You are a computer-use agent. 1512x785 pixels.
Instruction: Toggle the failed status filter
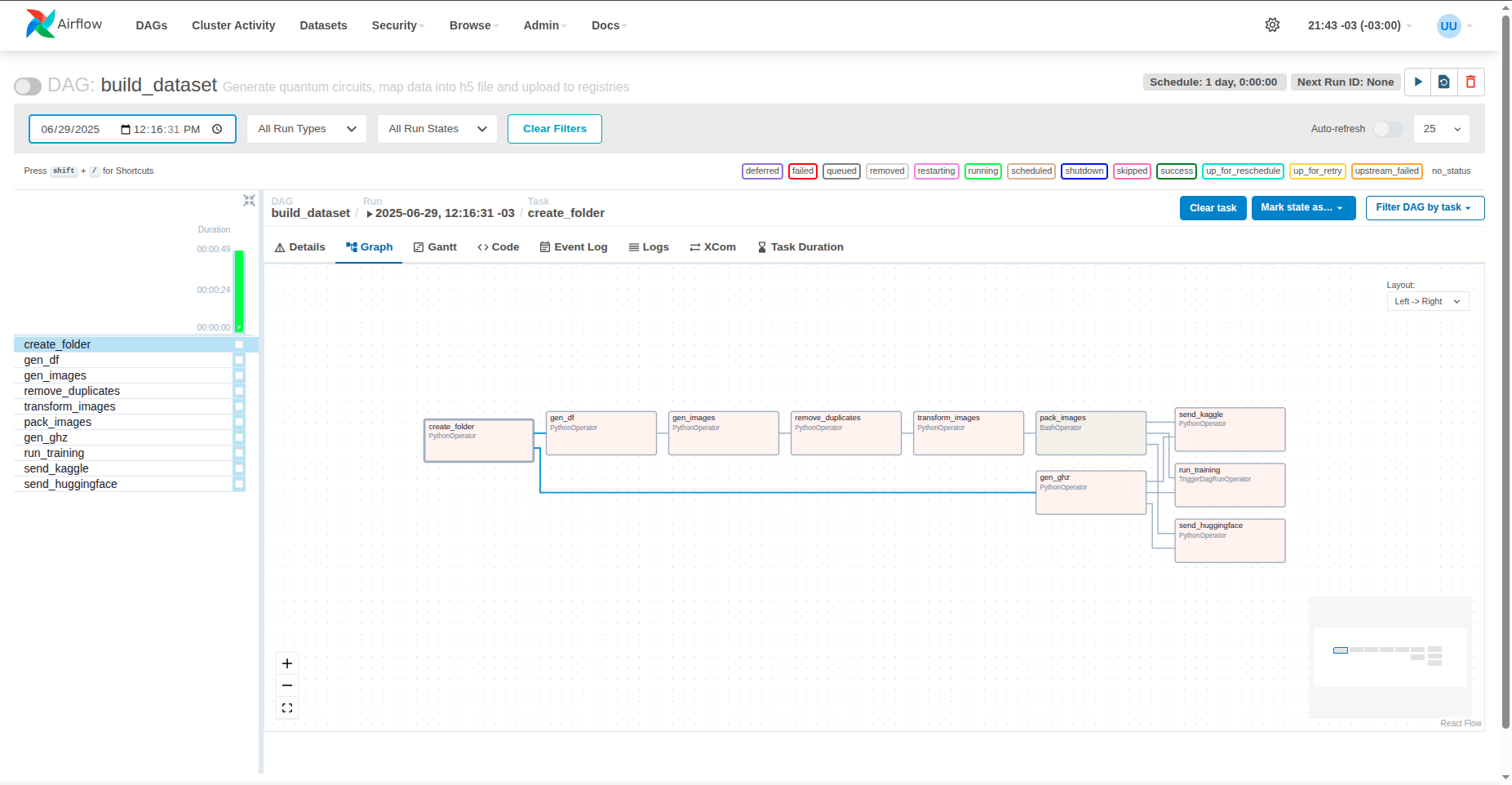[803, 171]
